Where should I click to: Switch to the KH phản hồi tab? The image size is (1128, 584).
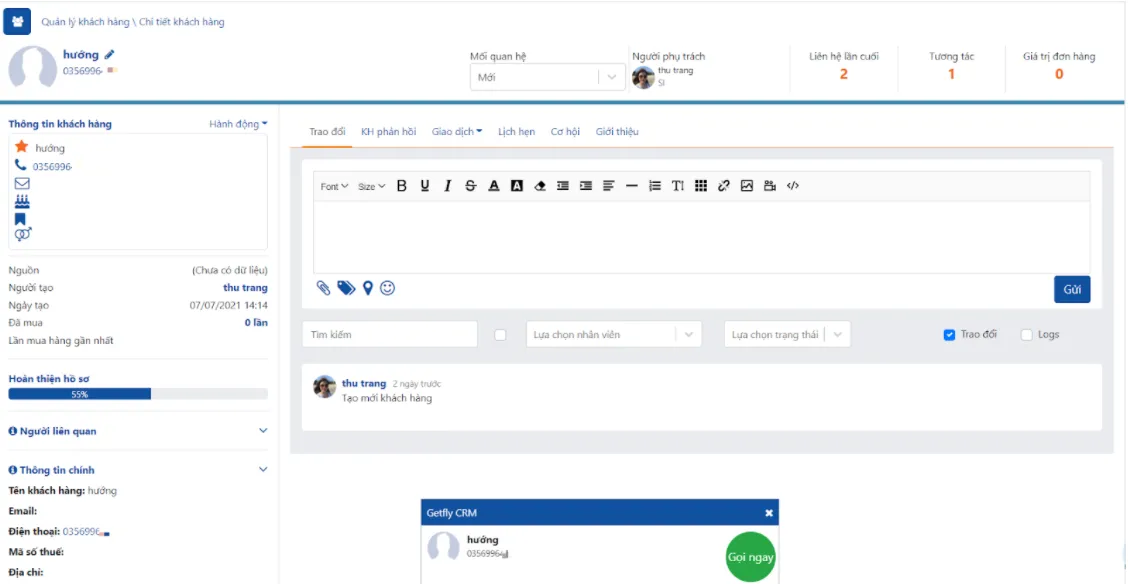[x=388, y=132]
